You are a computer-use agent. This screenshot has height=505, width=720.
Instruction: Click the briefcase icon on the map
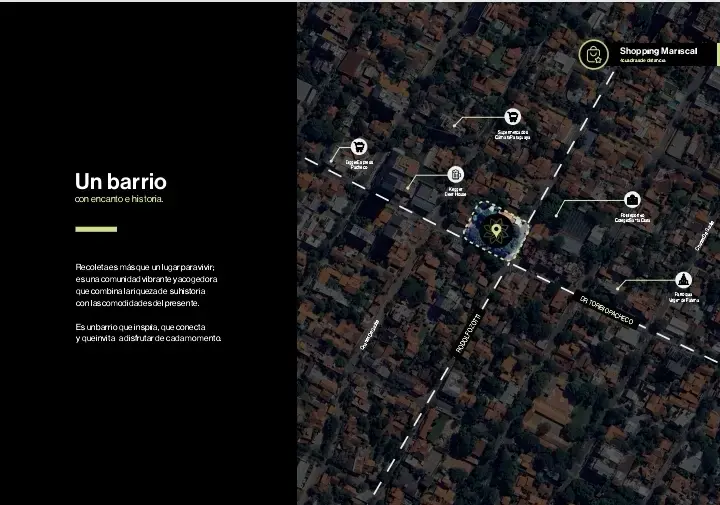pyautogui.click(x=632, y=200)
